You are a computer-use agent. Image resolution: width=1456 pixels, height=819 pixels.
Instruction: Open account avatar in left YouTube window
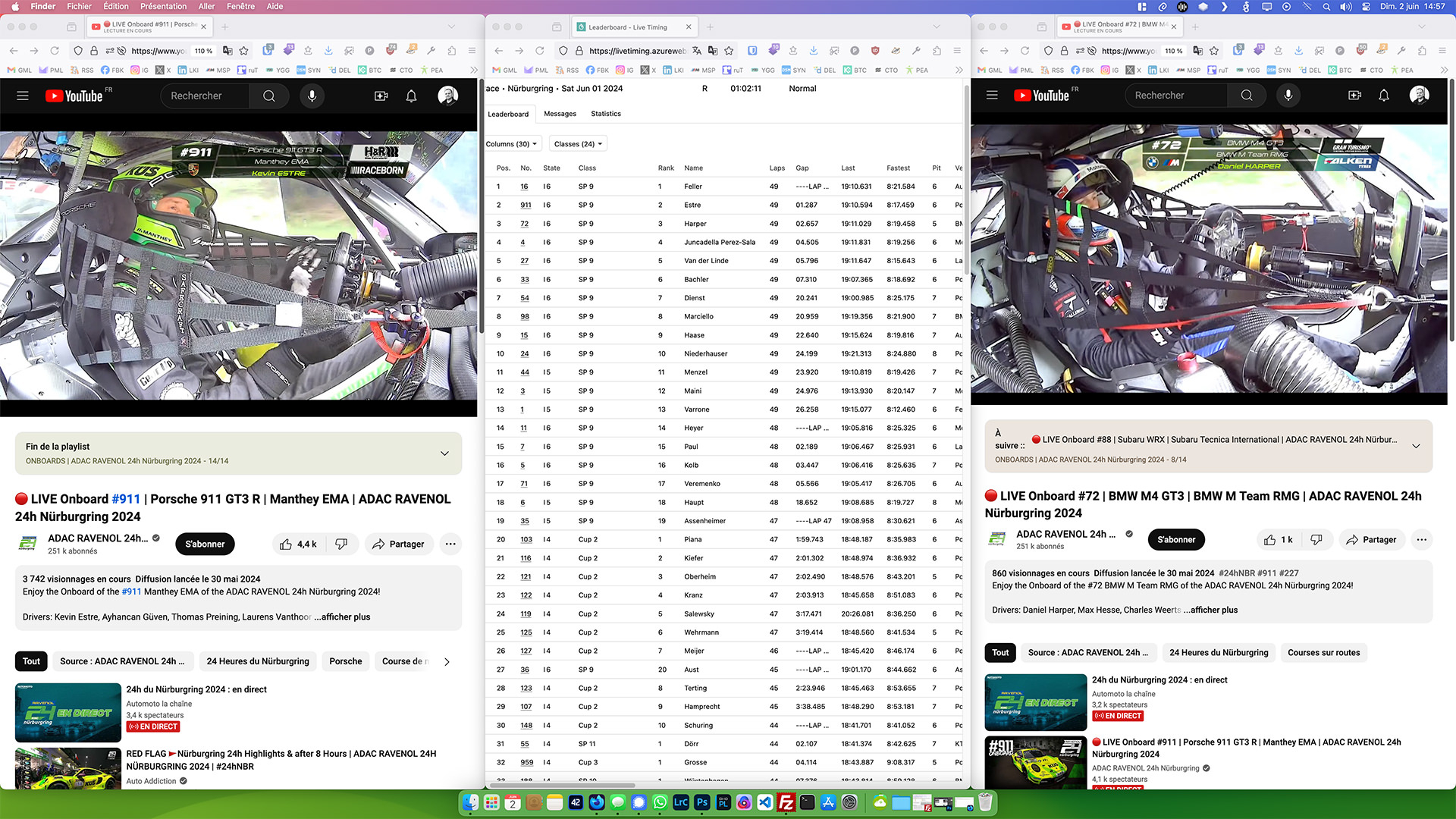click(447, 96)
